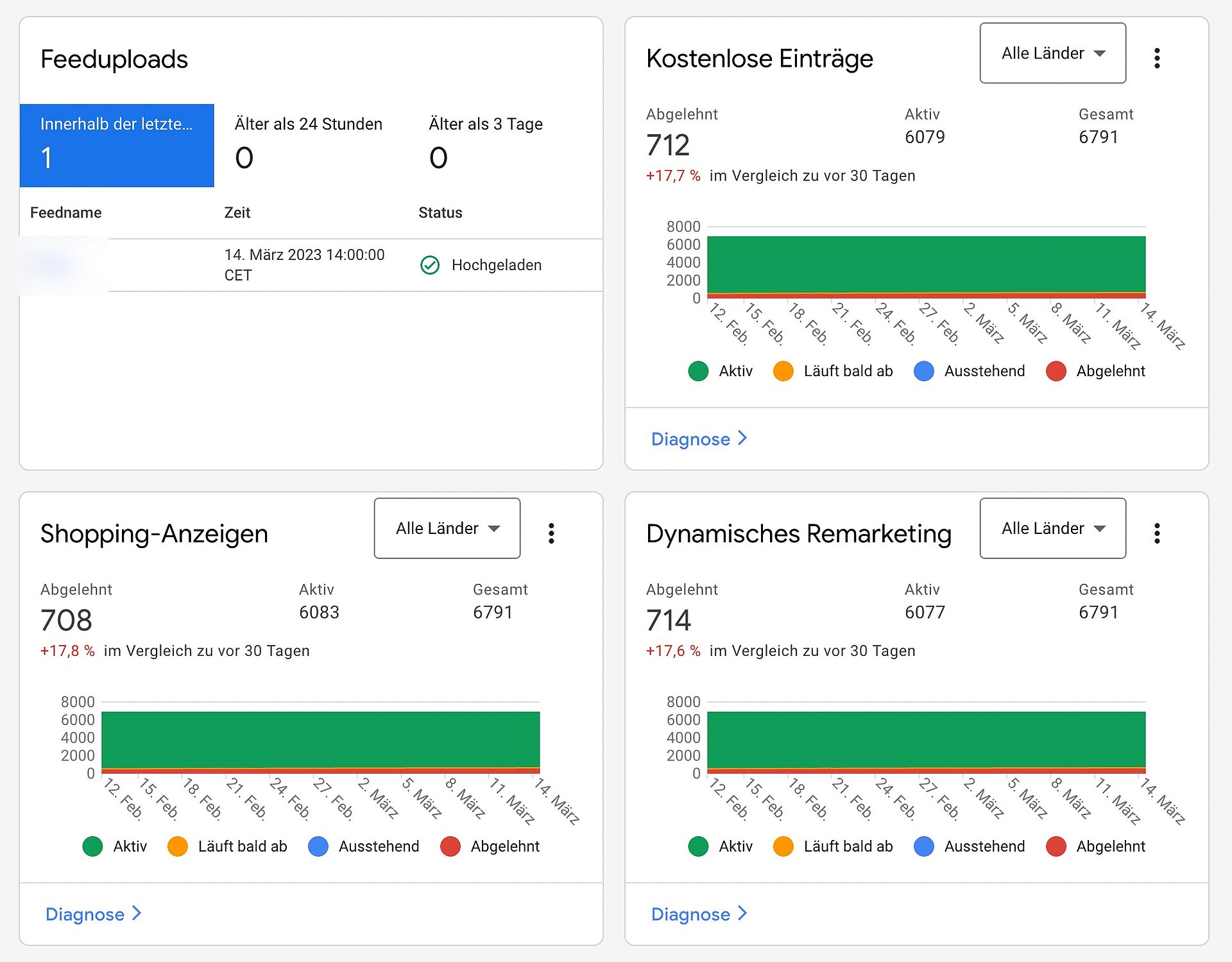The width and height of the screenshot is (1232, 962).
Task: Toggle Aktiv legend dot in Dynamisches Remarketing
Action: pos(698,846)
